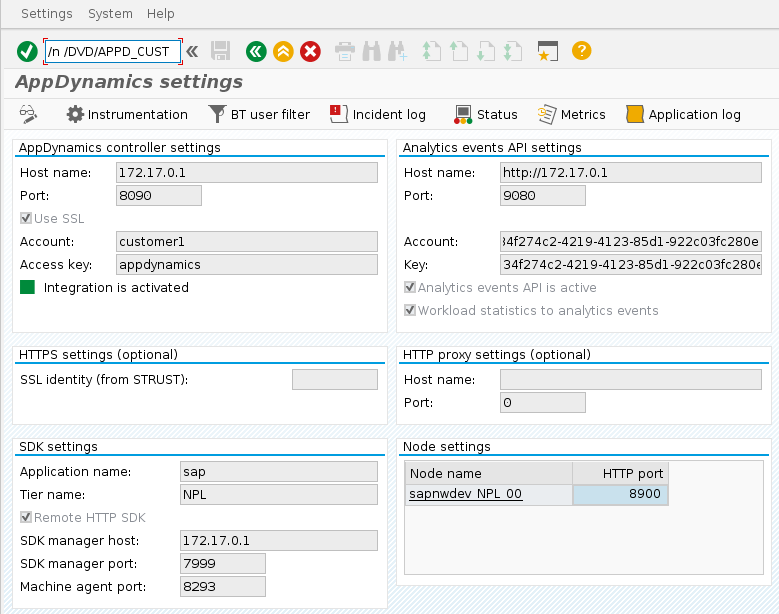This screenshot has width=779, height=614.
Task: Click Application name field sap
Action: (x=278, y=471)
